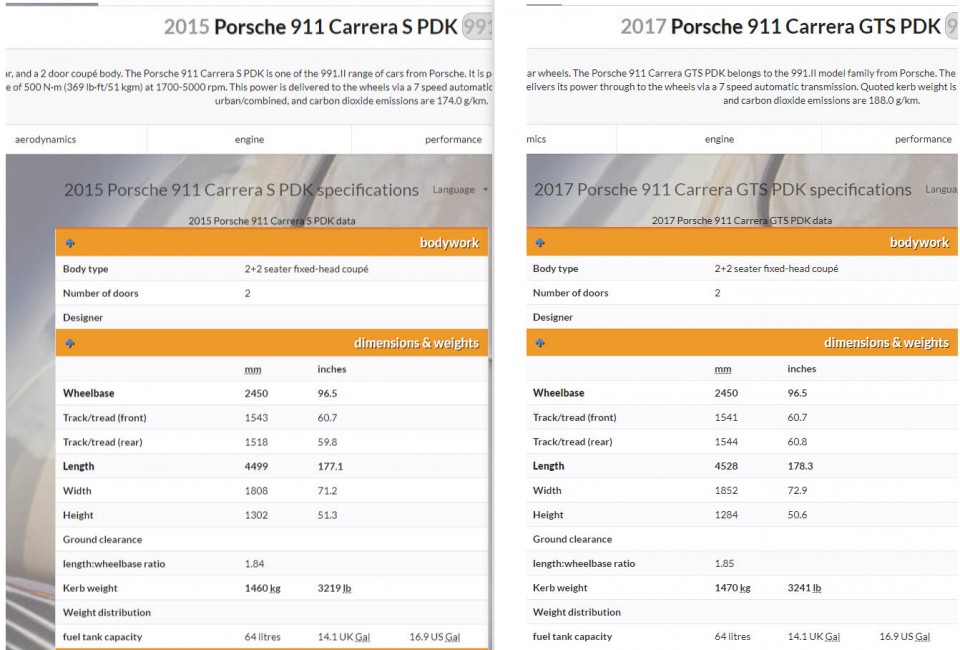This screenshot has width=960, height=650.
Task: Open the aerodynamics tab in the left page
Action: tap(45, 140)
